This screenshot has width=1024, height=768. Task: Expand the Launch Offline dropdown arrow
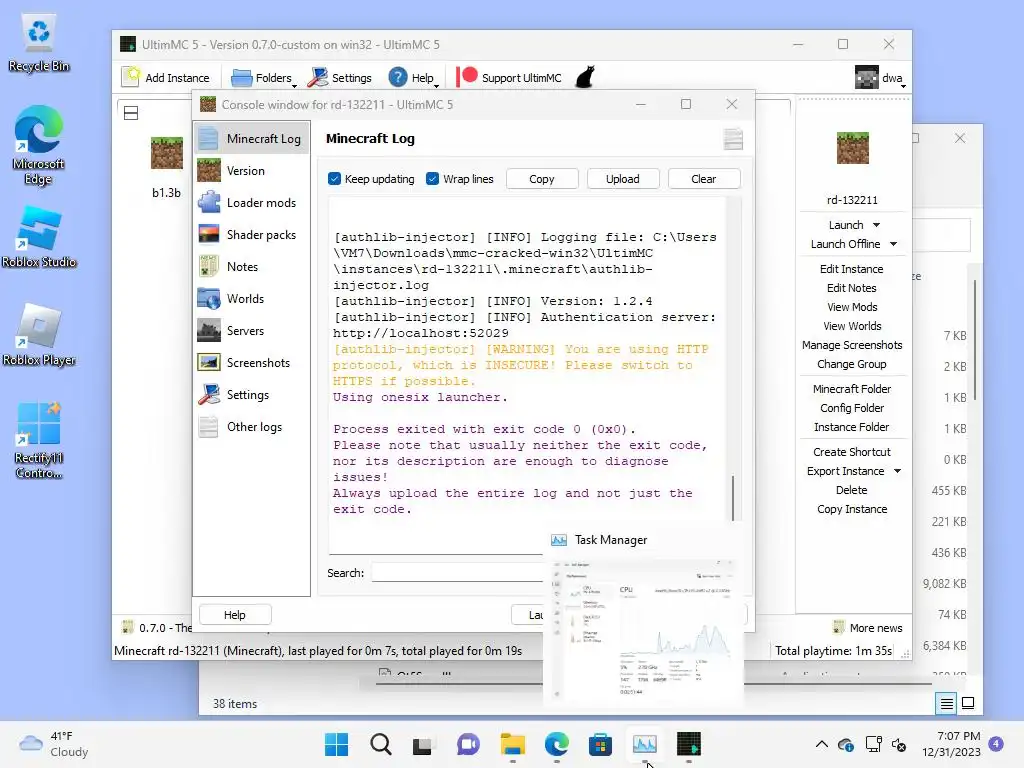(893, 244)
